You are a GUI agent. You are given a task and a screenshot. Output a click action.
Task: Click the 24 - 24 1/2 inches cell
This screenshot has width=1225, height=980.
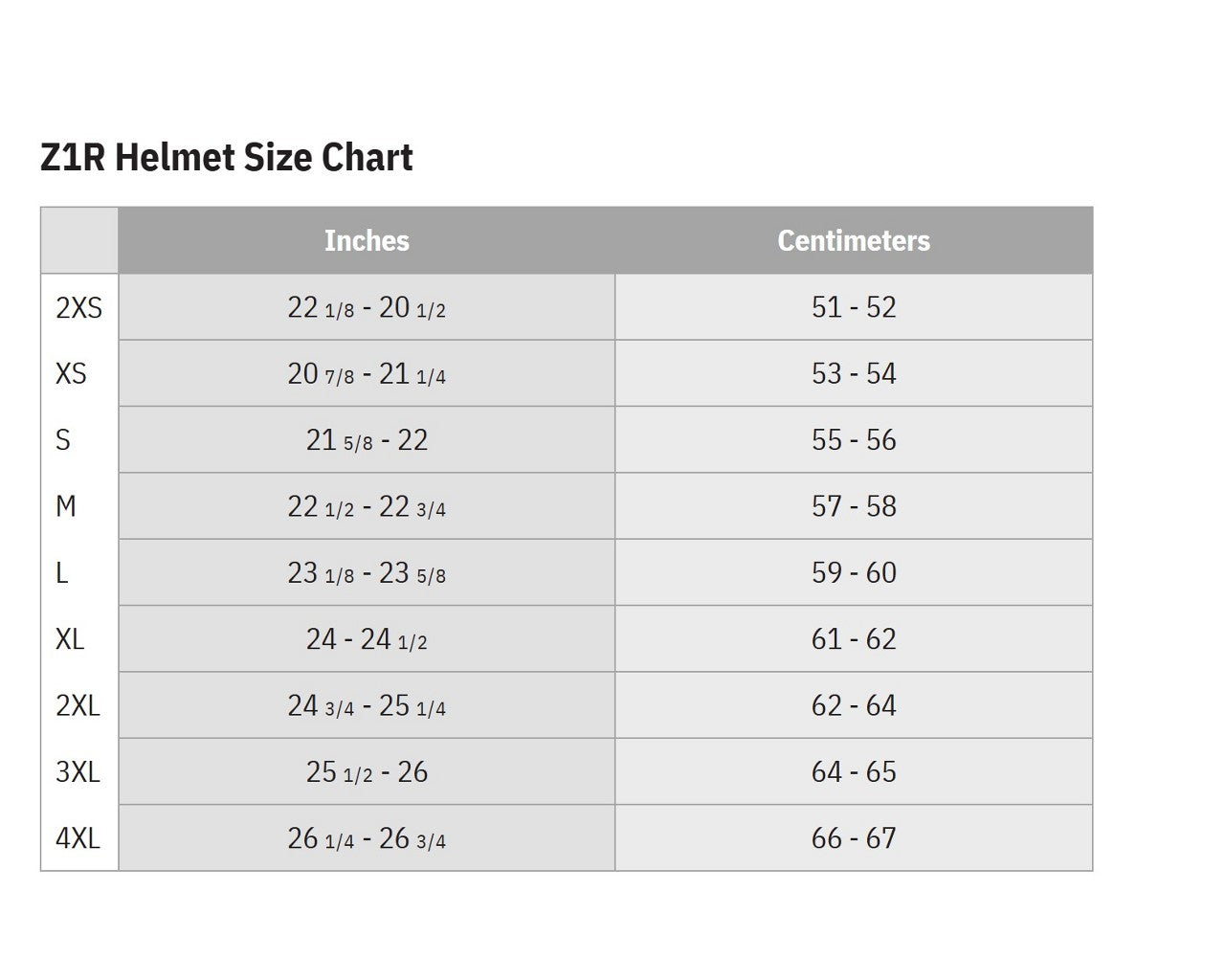click(x=367, y=639)
